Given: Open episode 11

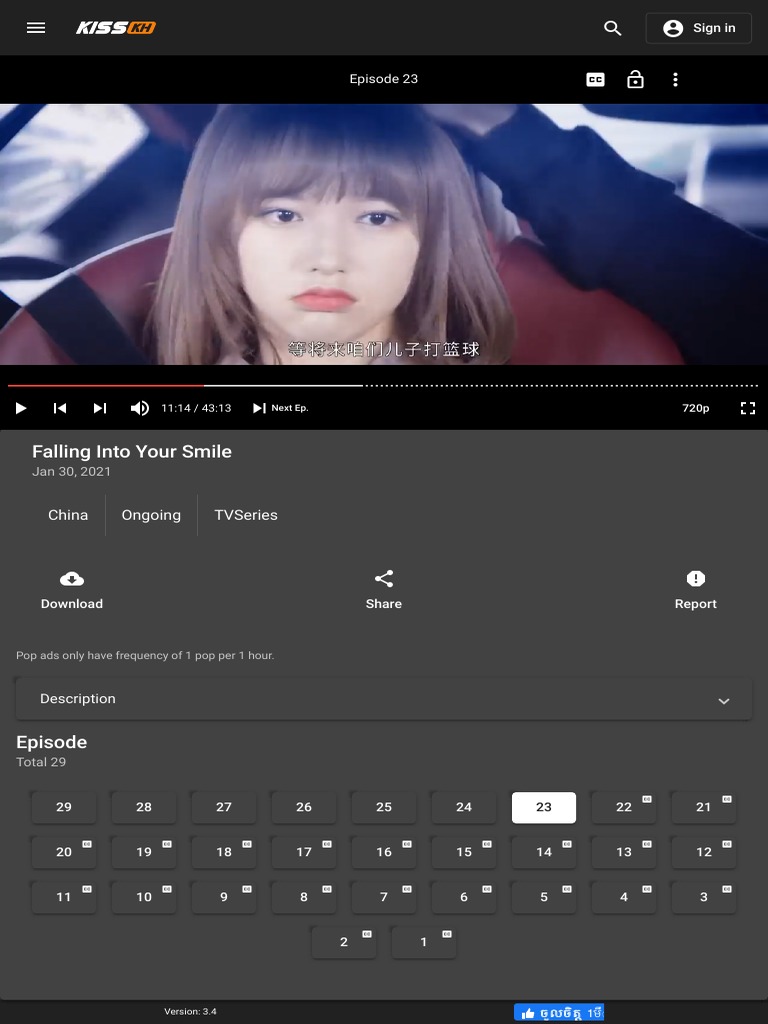Looking at the screenshot, I should (64, 897).
